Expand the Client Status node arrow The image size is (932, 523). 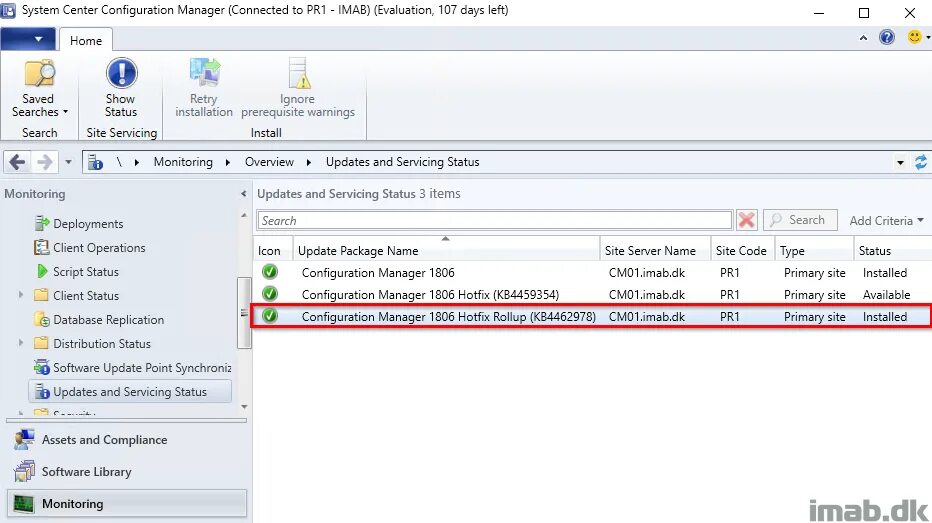21,295
